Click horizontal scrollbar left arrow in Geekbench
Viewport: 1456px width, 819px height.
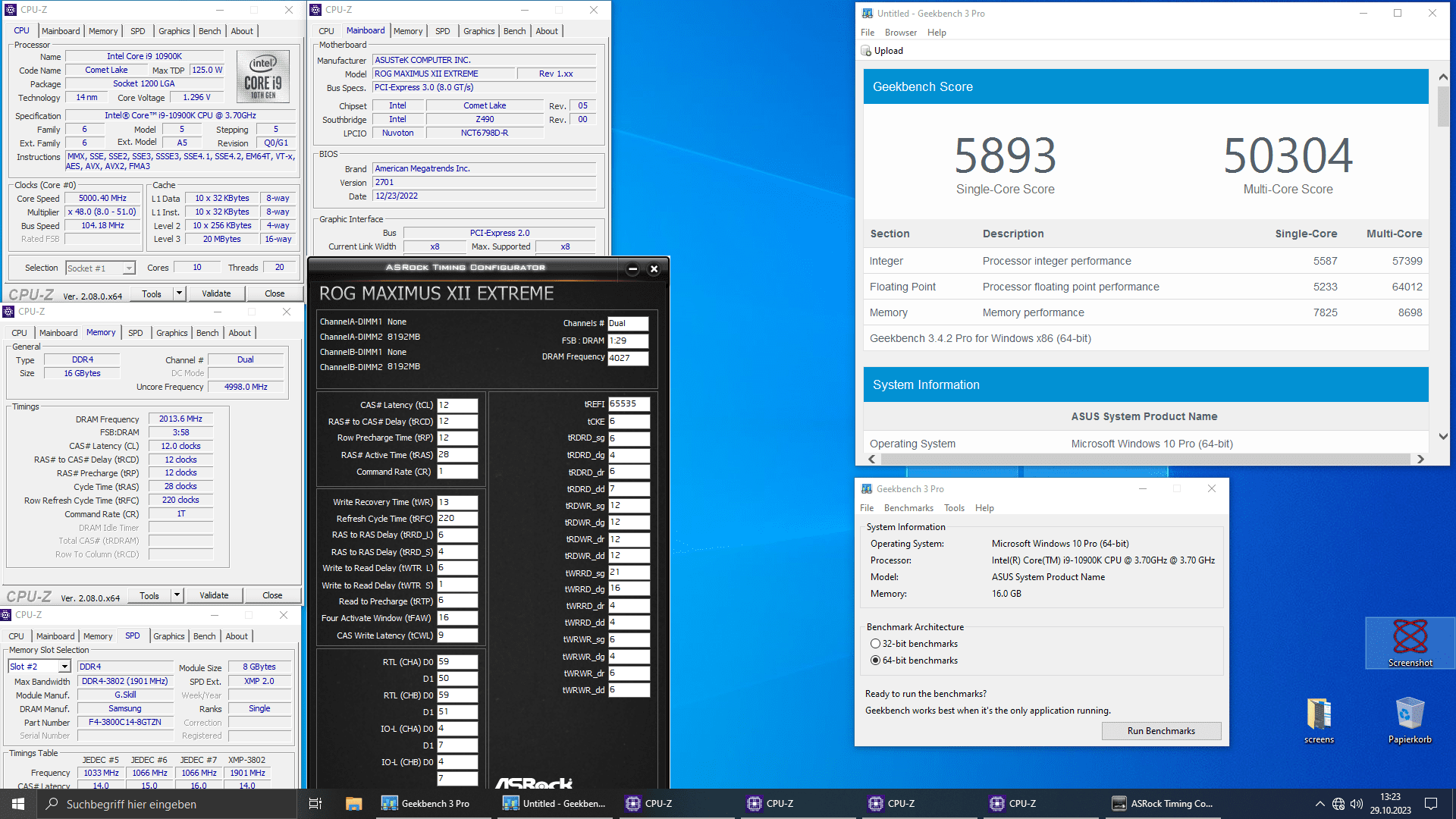click(x=871, y=460)
